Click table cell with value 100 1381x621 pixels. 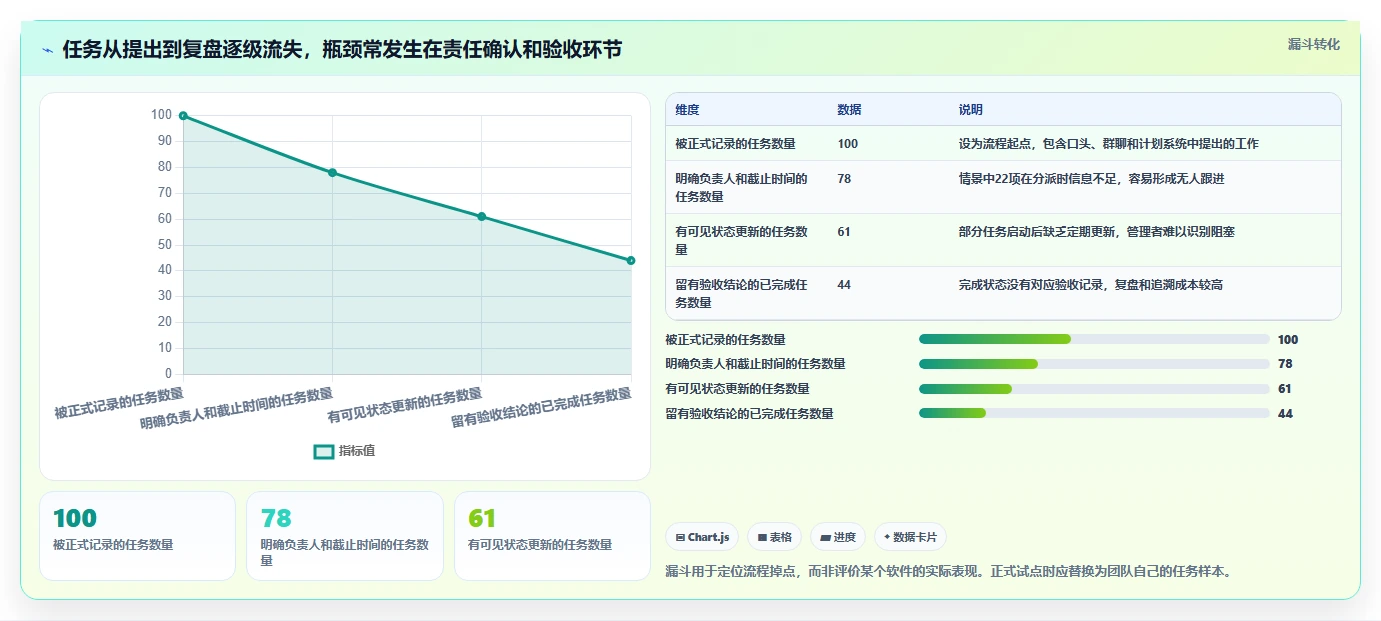pyautogui.click(x=848, y=144)
